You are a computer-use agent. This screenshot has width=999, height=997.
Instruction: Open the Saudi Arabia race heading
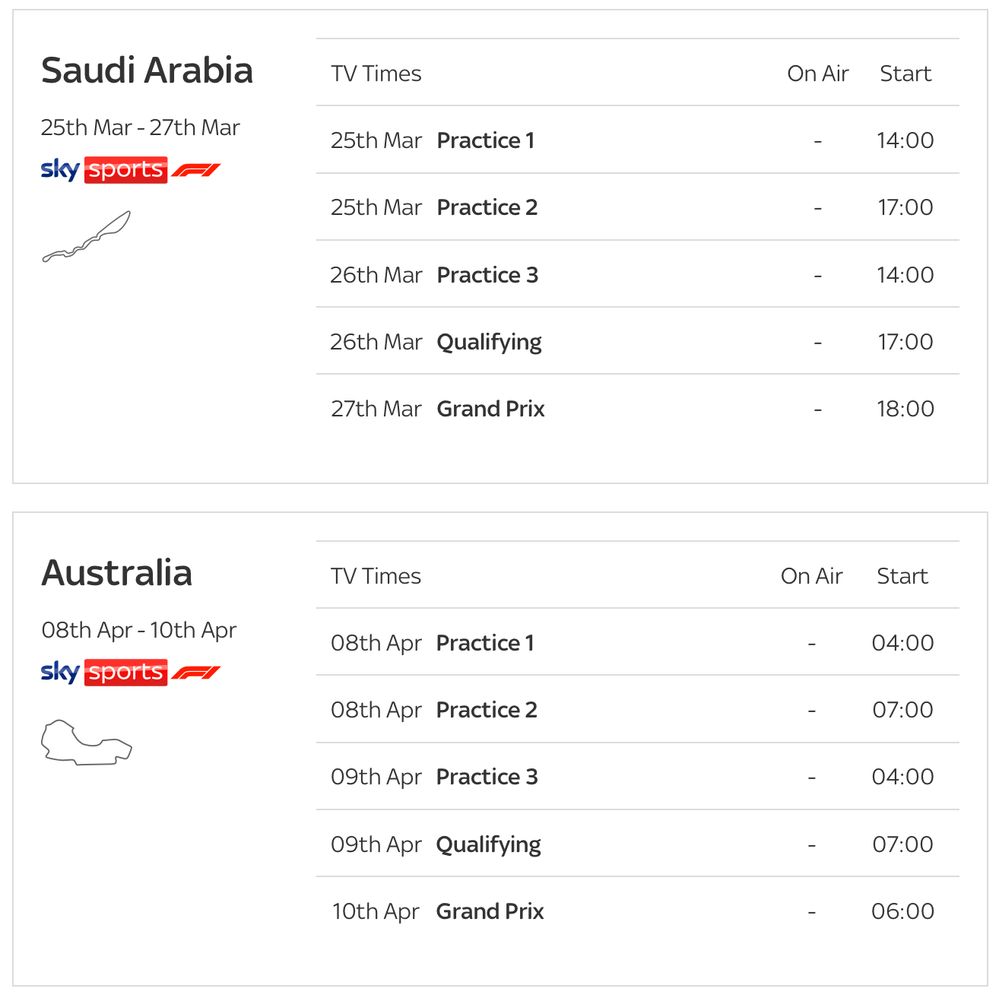pos(147,71)
